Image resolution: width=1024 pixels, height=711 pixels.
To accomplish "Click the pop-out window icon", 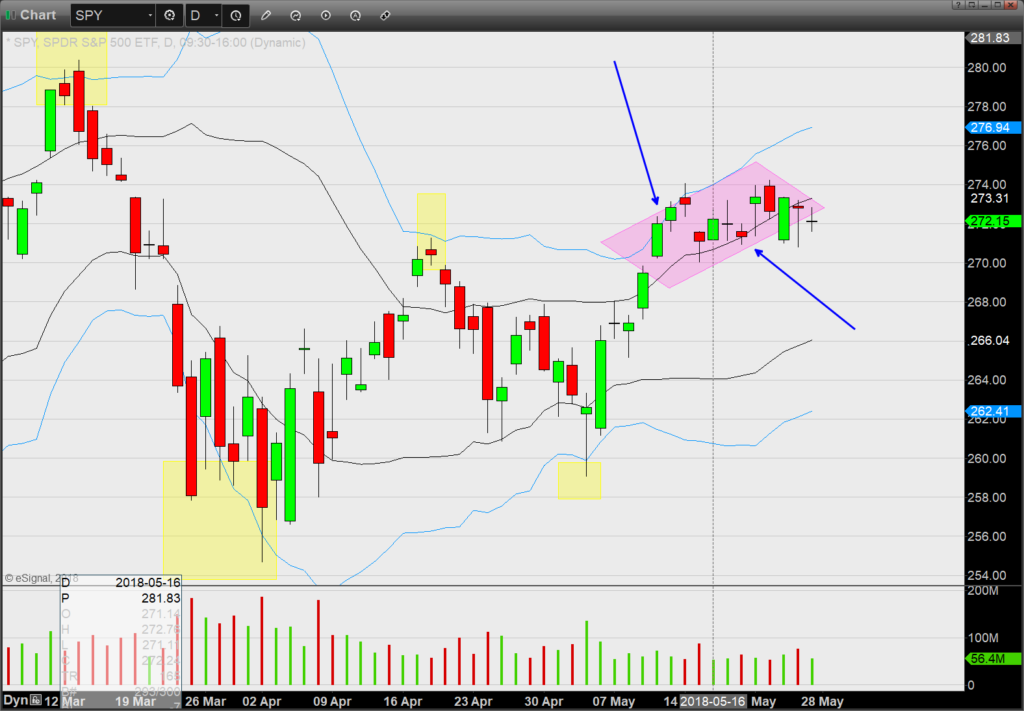I will tap(971, 5).
